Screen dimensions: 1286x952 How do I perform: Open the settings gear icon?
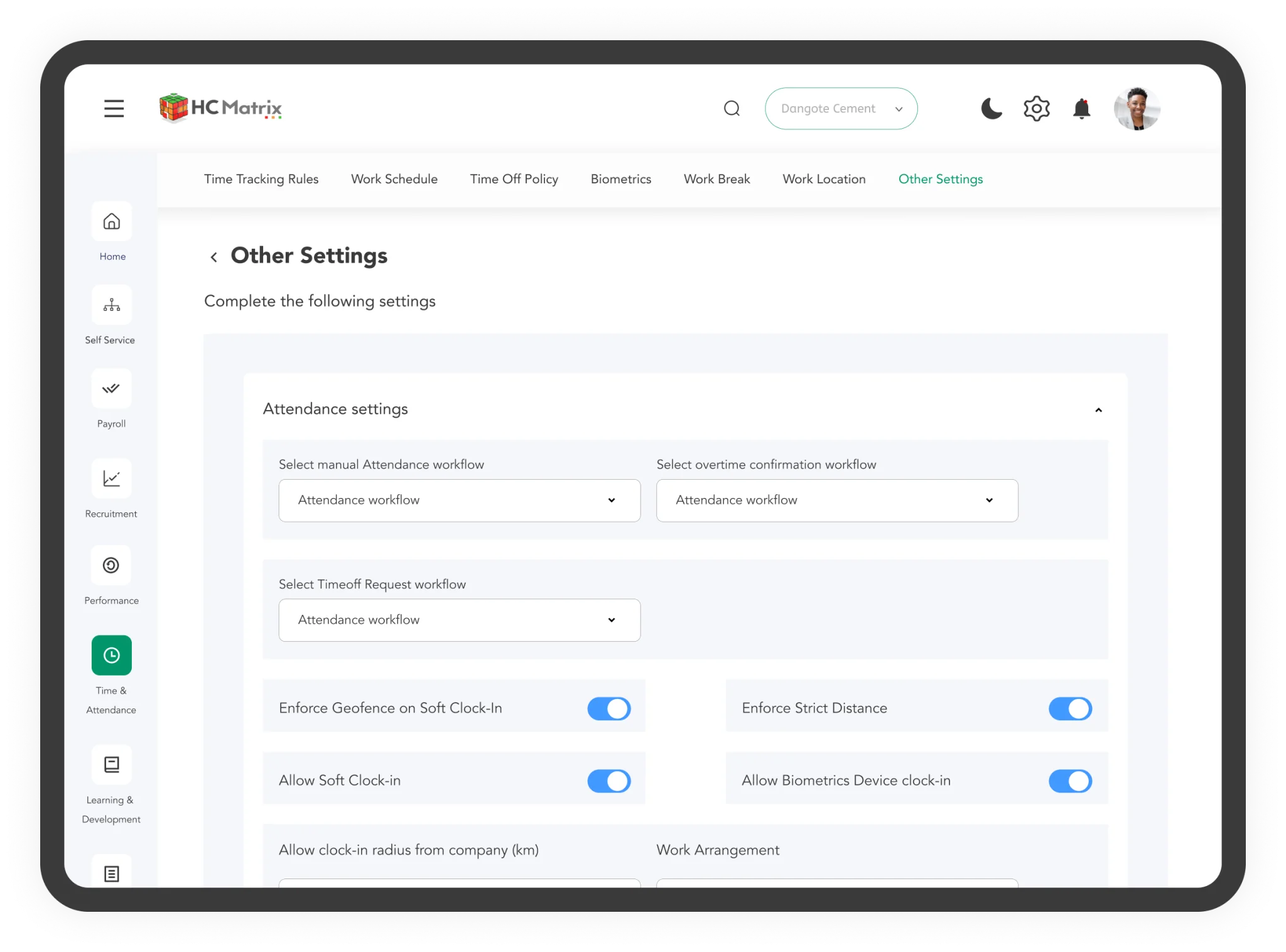click(x=1036, y=109)
